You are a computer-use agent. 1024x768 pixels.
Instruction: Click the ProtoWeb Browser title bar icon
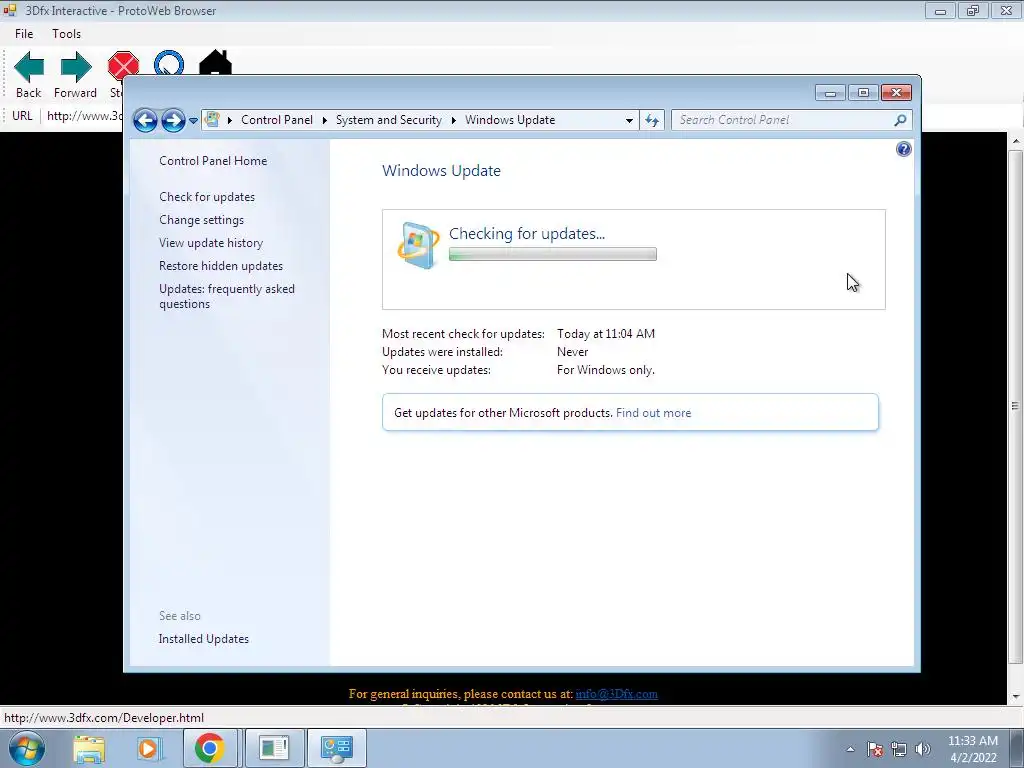10,10
